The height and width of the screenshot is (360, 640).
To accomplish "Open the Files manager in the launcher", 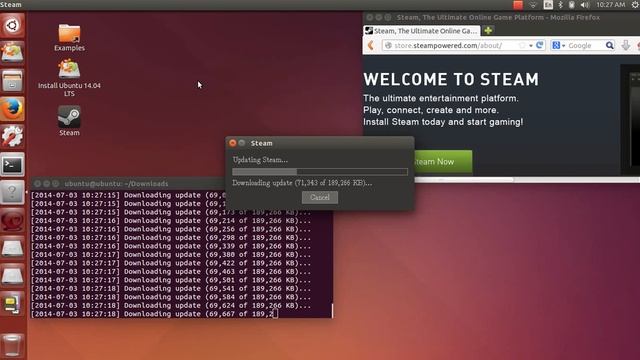I will point(12,80).
